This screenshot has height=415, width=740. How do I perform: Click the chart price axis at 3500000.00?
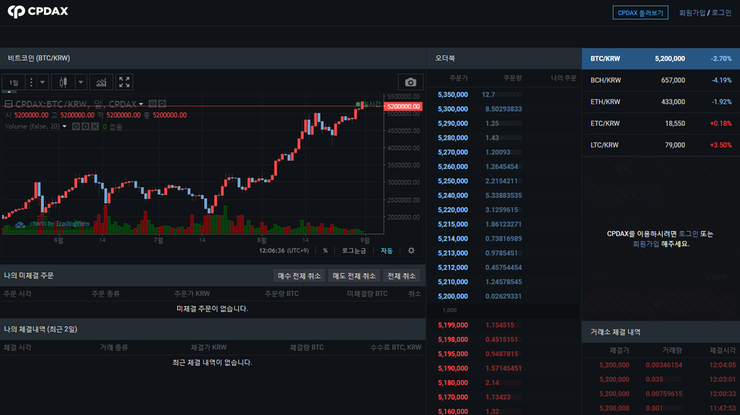pyautogui.click(x=404, y=165)
